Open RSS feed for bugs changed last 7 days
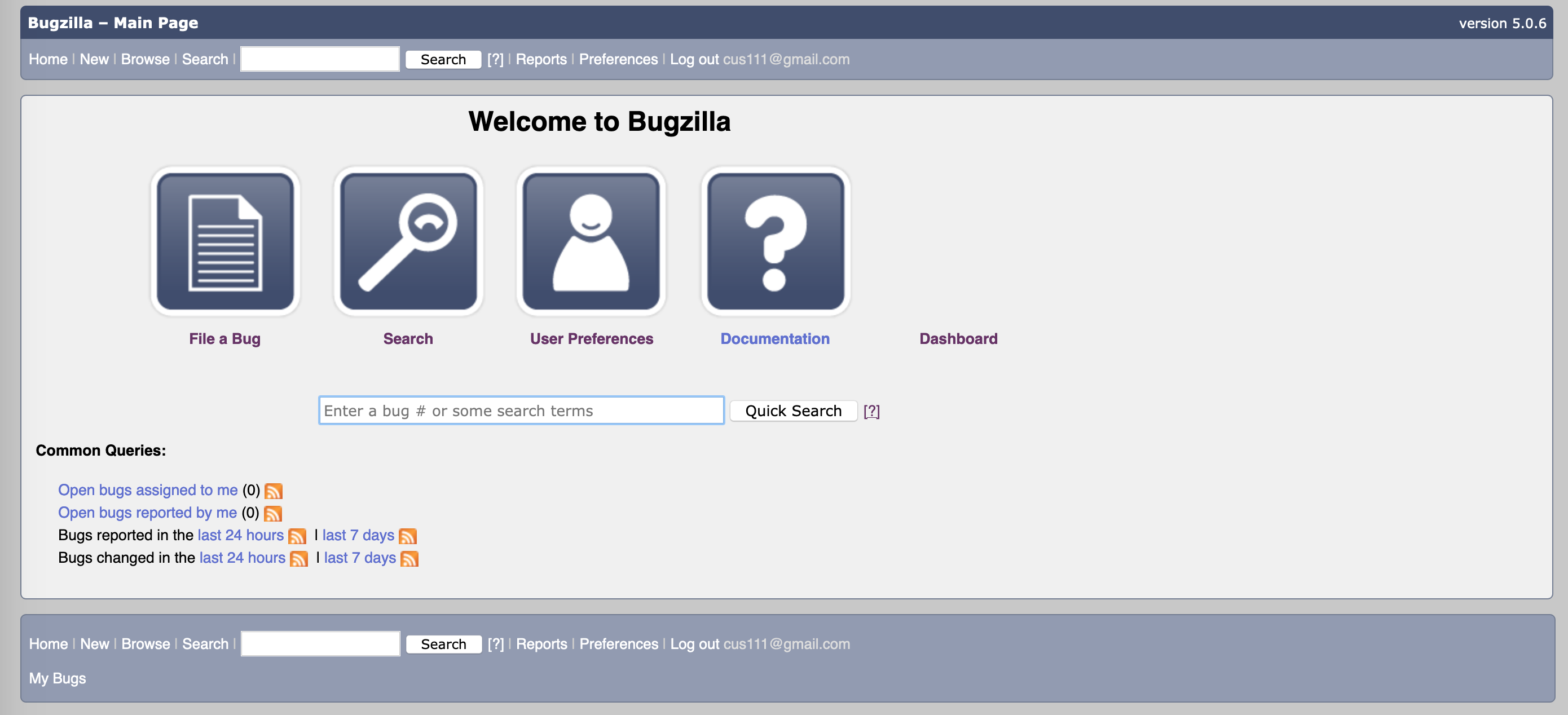Viewport: 1568px width, 715px height. tap(409, 559)
